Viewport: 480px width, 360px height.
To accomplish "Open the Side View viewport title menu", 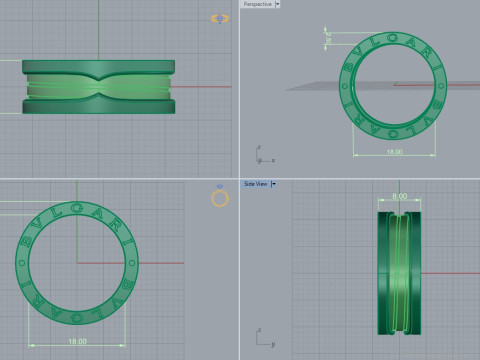I will [255, 184].
